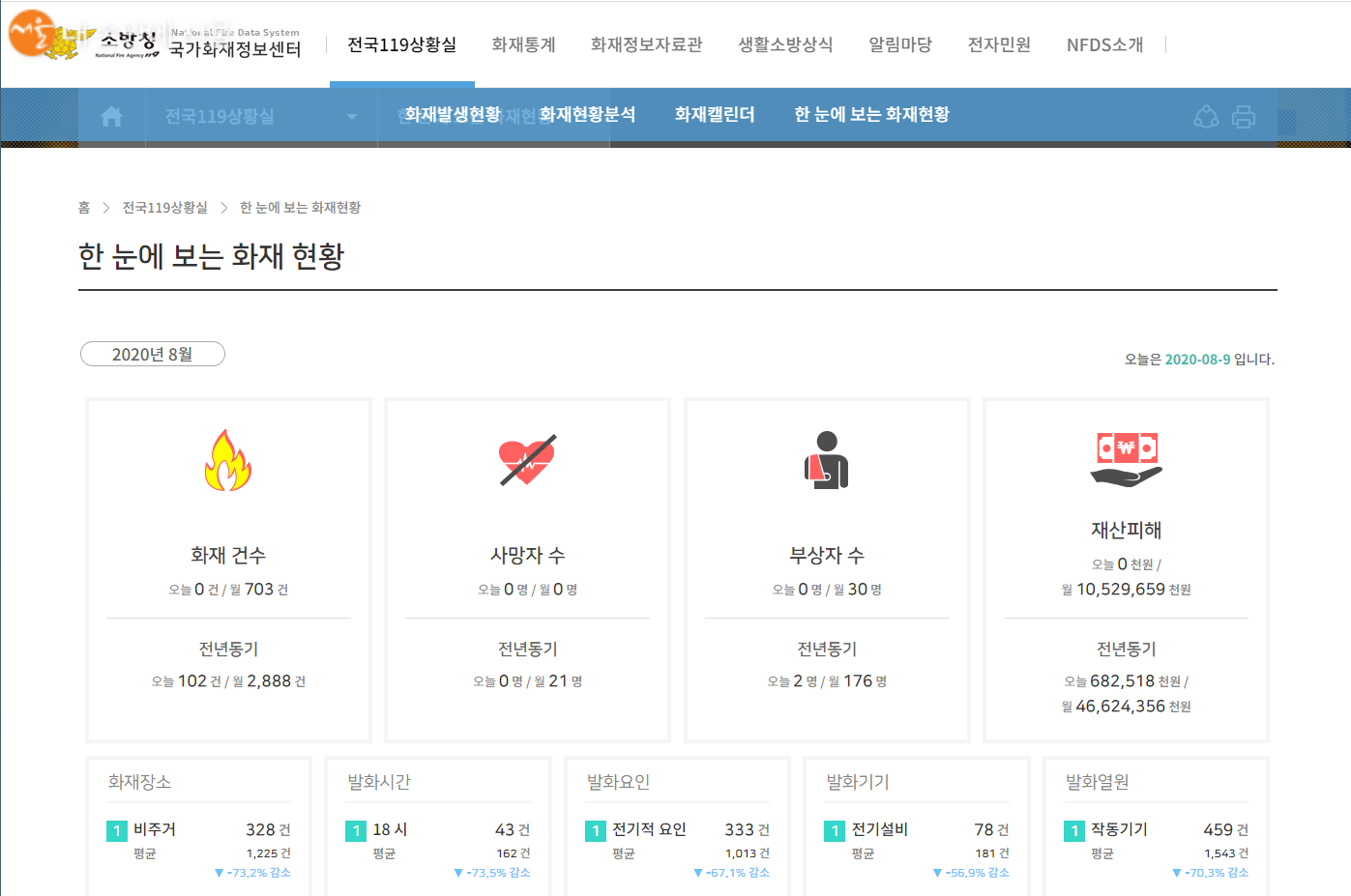The height and width of the screenshot is (896, 1351).
Task: Click the injured person icon above 부상자 수
Action: pyautogui.click(x=827, y=460)
